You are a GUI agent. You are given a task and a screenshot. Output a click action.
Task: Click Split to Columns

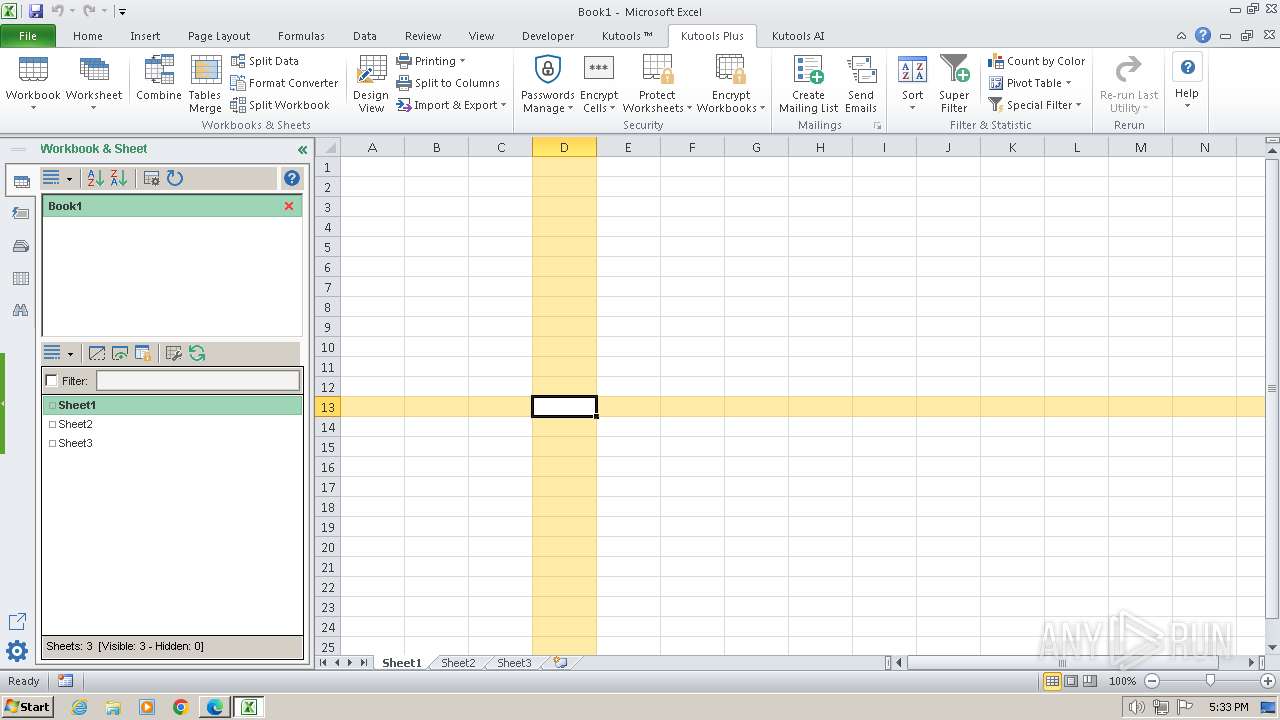[x=448, y=83]
